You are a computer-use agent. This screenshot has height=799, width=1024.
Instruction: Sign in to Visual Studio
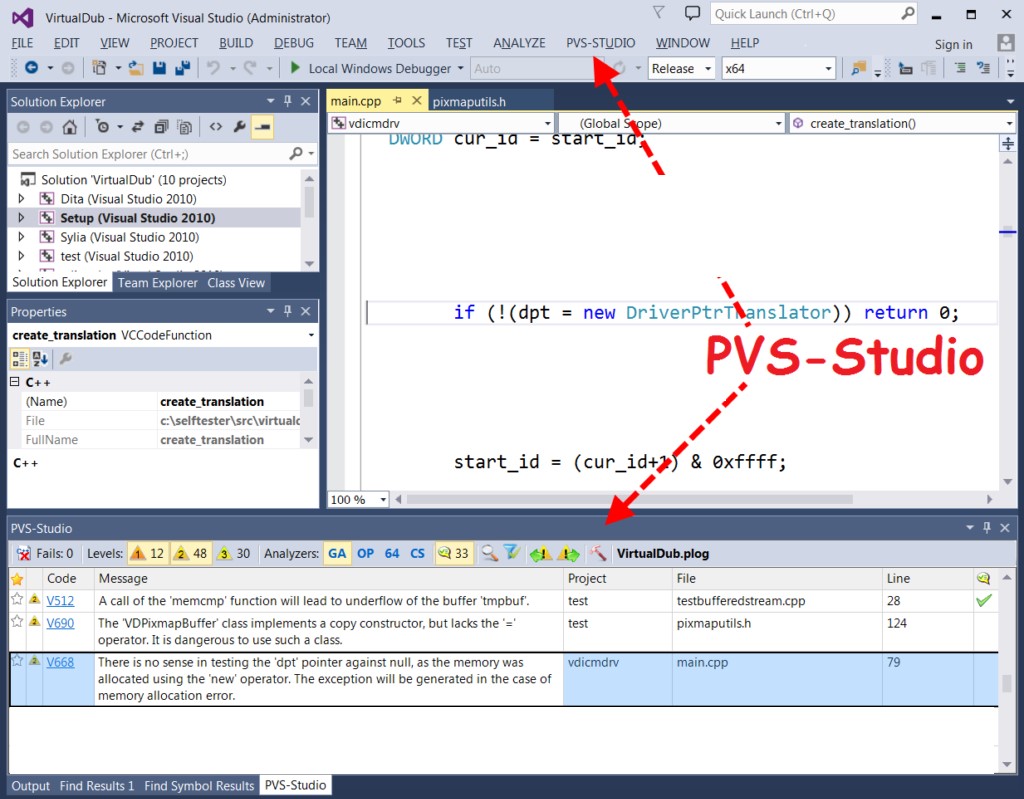(x=953, y=44)
